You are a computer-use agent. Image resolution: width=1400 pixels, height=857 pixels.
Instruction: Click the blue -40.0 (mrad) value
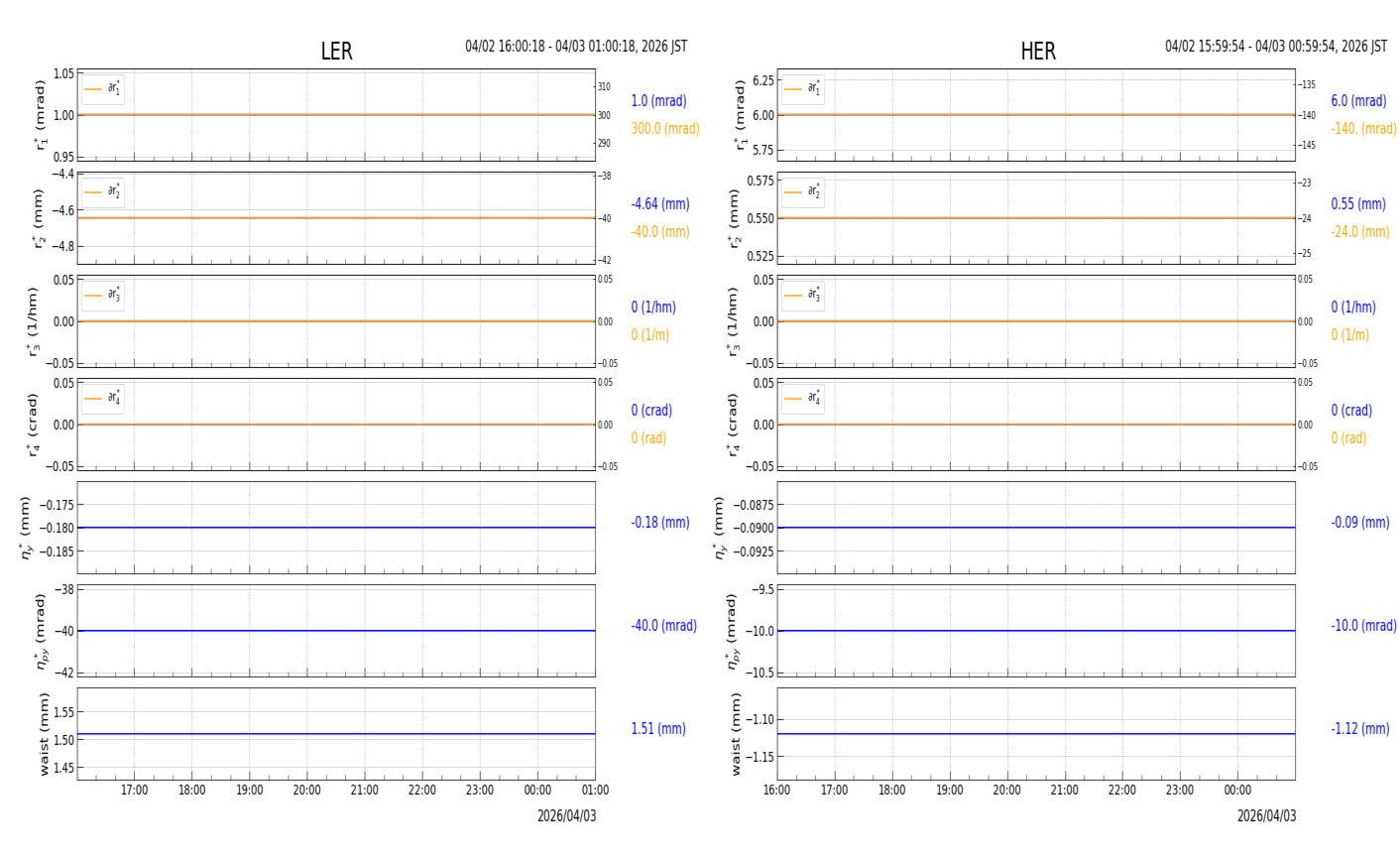tap(663, 626)
